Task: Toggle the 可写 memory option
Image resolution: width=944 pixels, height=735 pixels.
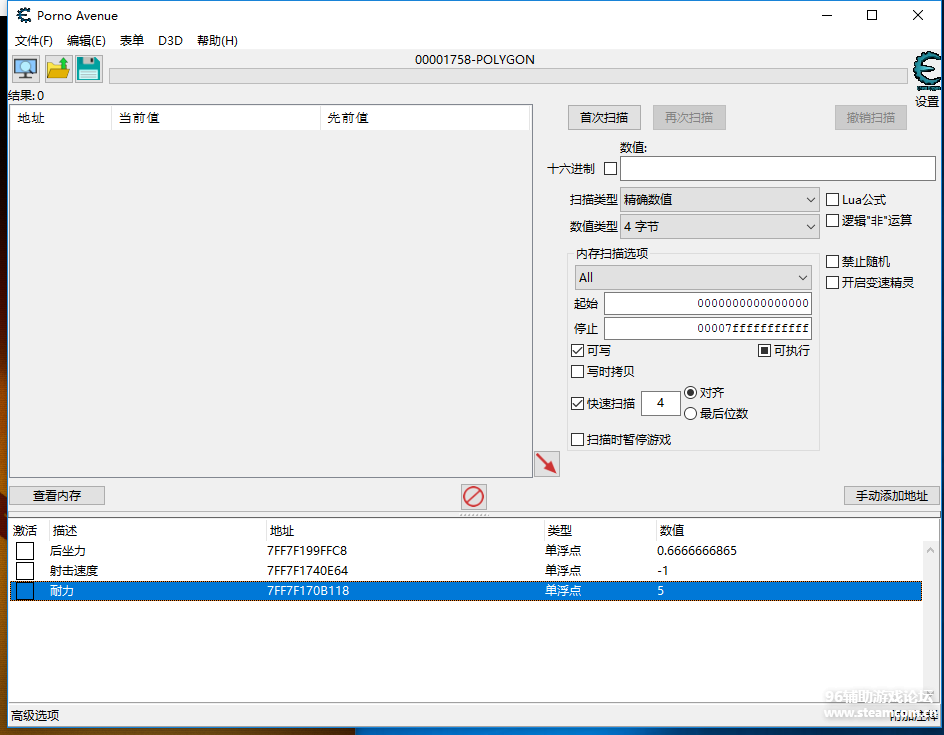Action: [x=577, y=350]
